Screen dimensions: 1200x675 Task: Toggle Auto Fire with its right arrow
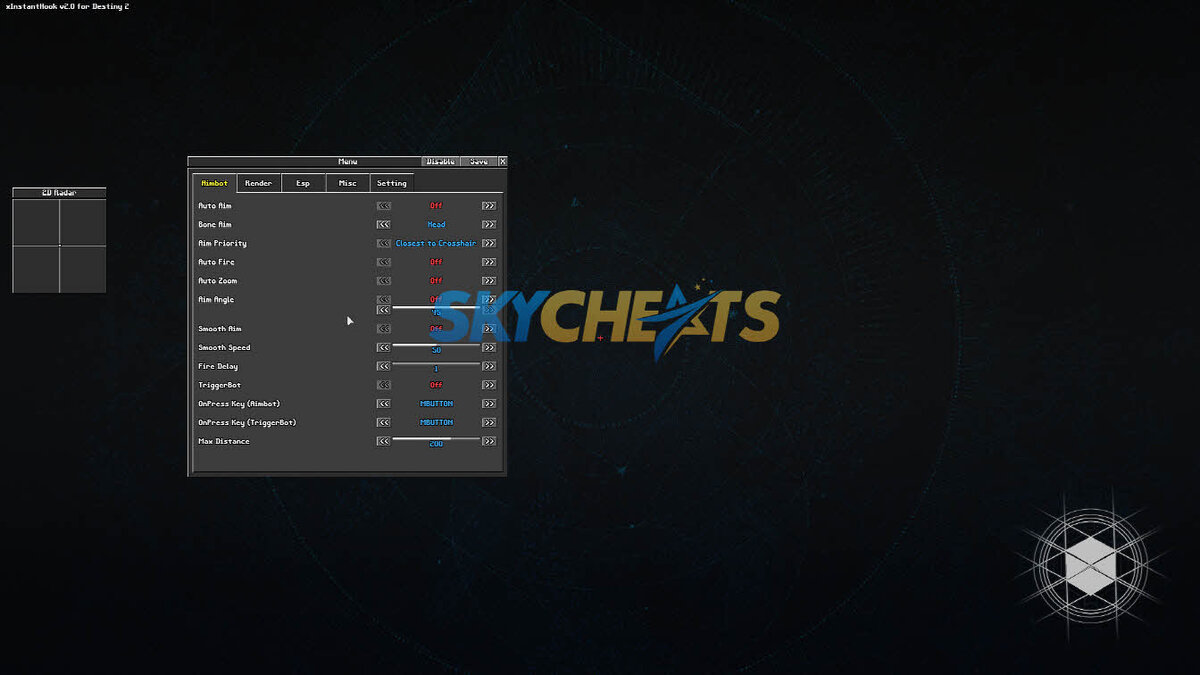[x=489, y=262]
